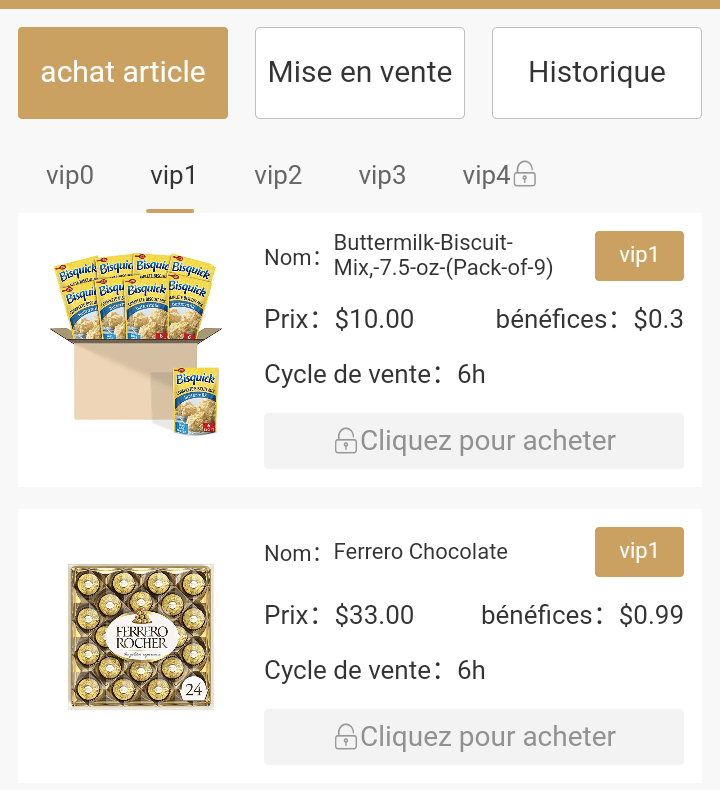Click the vip1 badge on Buttermilk Biscuit Mix

click(639, 256)
